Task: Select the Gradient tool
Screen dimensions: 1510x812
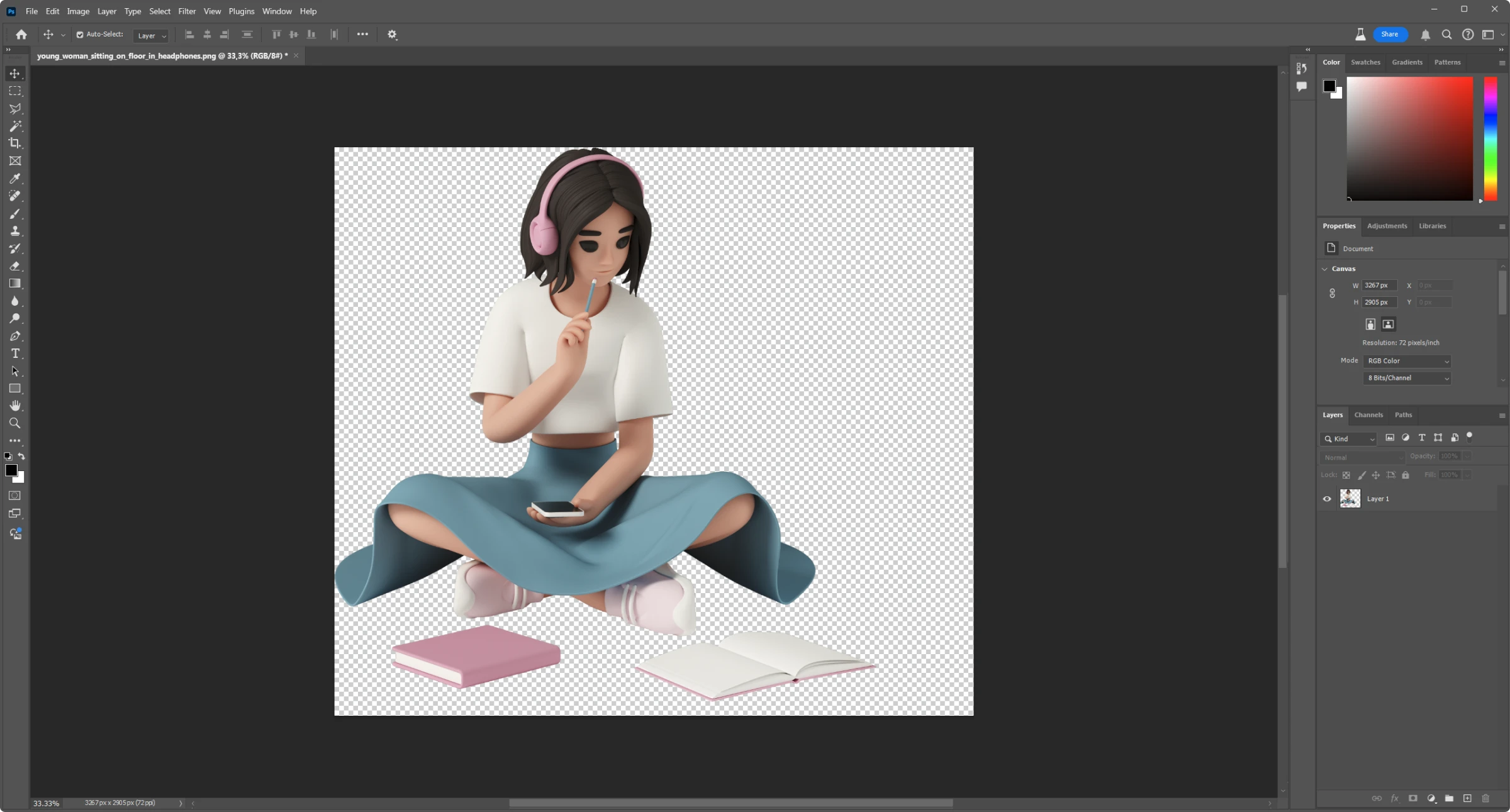Action: pos(14,283)
